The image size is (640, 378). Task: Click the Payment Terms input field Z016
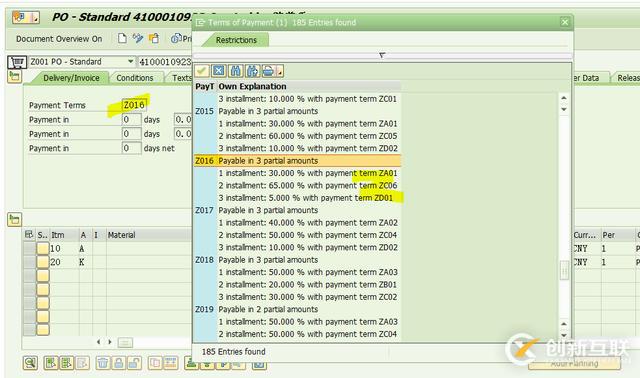(x=134, y=105)
